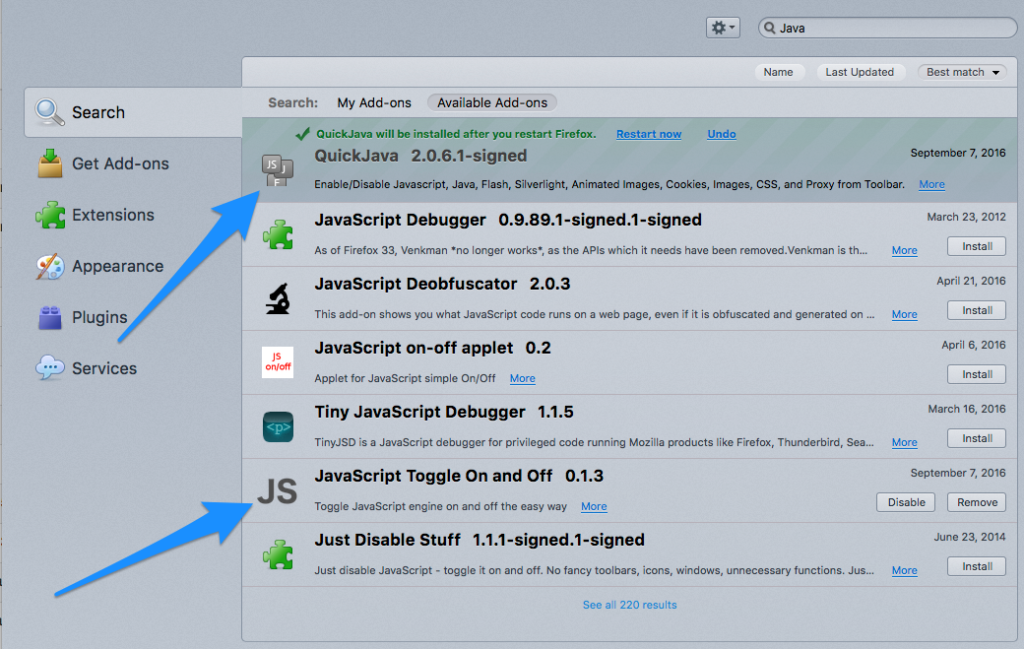This screenshot has height=649, width=1024.
Task: Disable JavaScript Toggle On and Off
Action: coord(906,502)
